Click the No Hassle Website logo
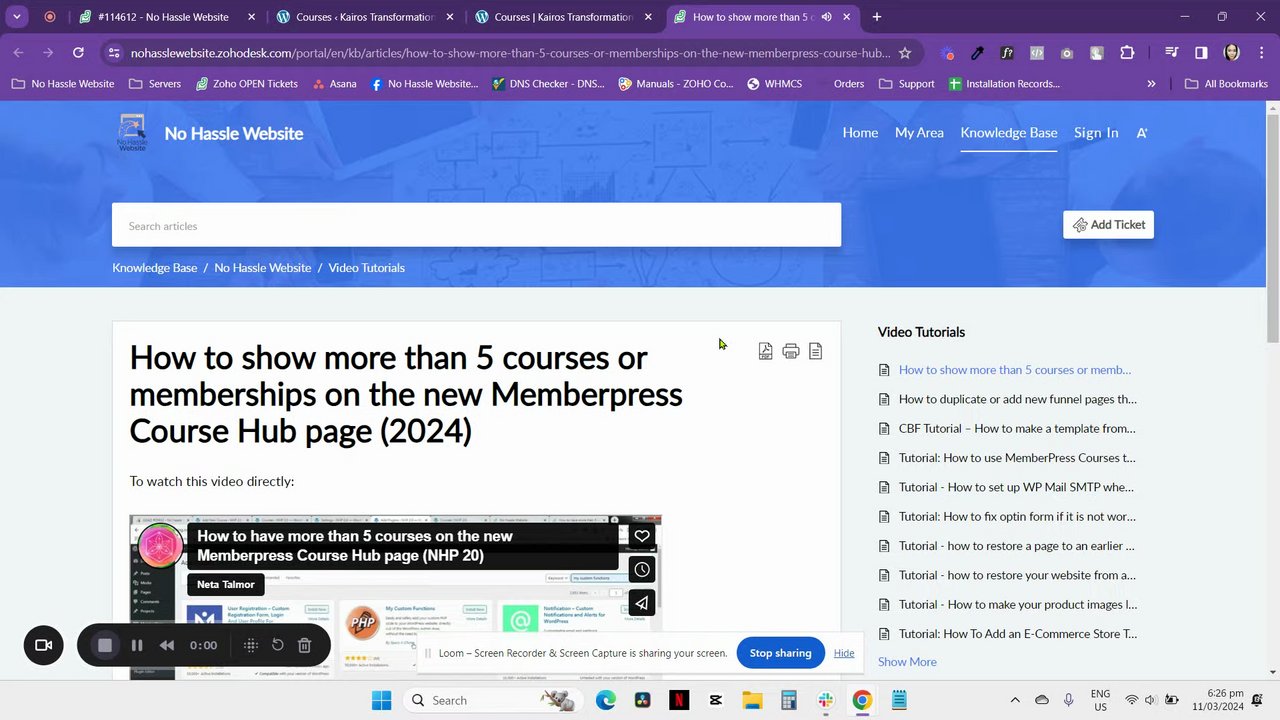This screenshot has height=720, width=1280. point(132,133)
